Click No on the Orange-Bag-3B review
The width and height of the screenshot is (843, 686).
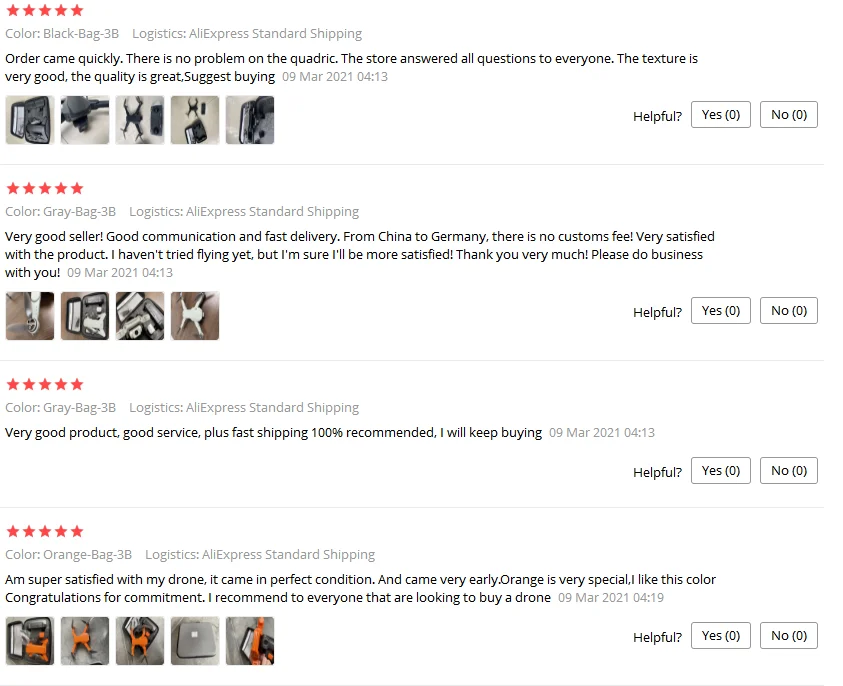click(789, 635)
